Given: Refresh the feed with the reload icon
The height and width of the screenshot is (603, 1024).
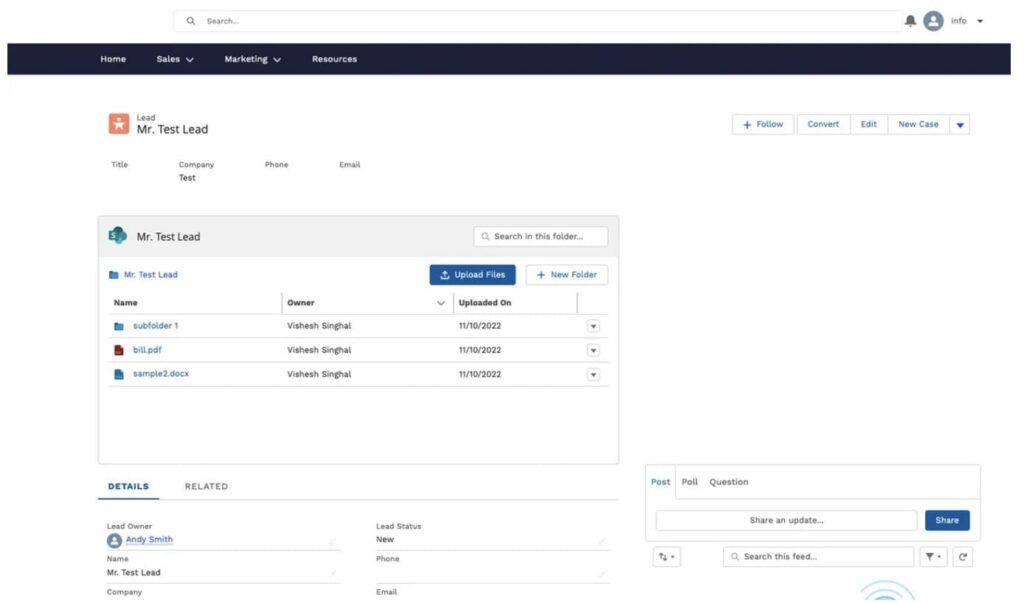Looking at the screenshot, I should point(962,557).
